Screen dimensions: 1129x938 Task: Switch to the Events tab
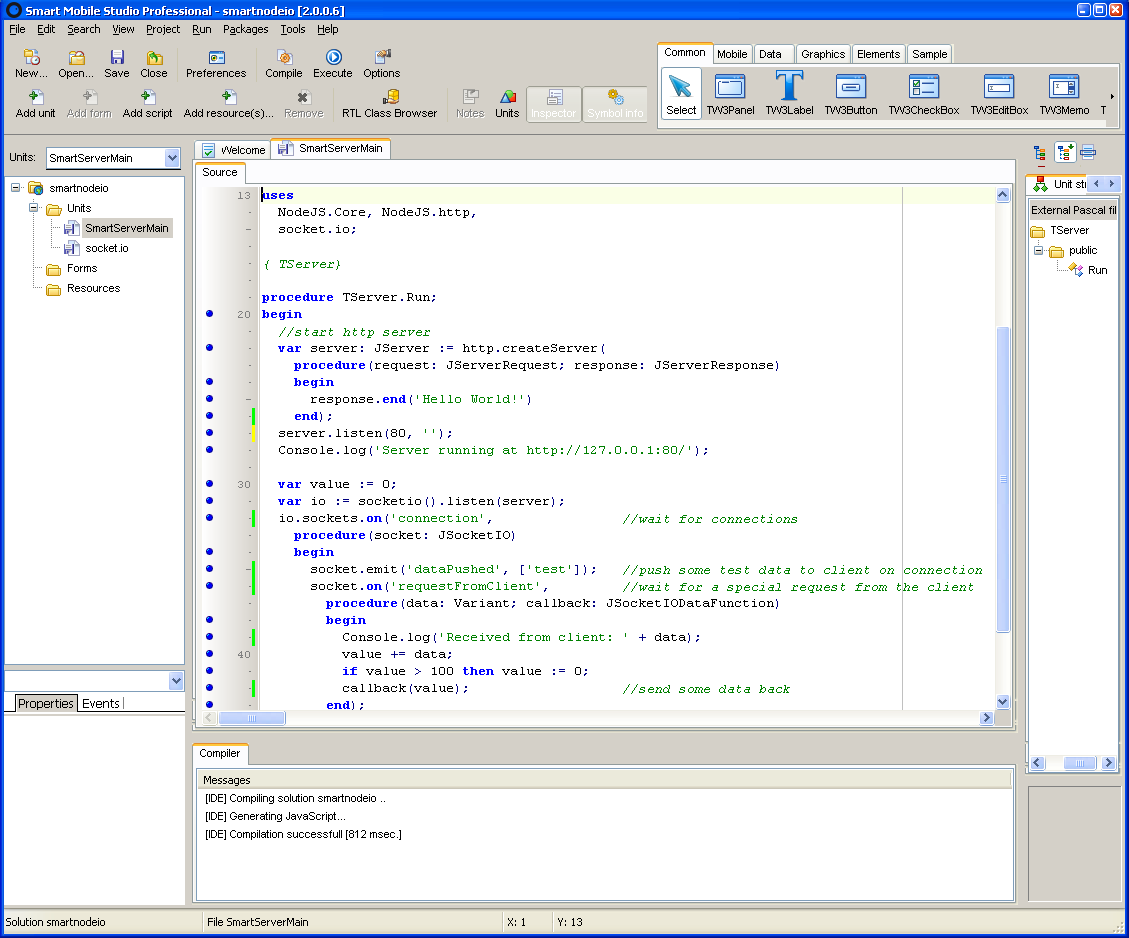pos(100,703)
